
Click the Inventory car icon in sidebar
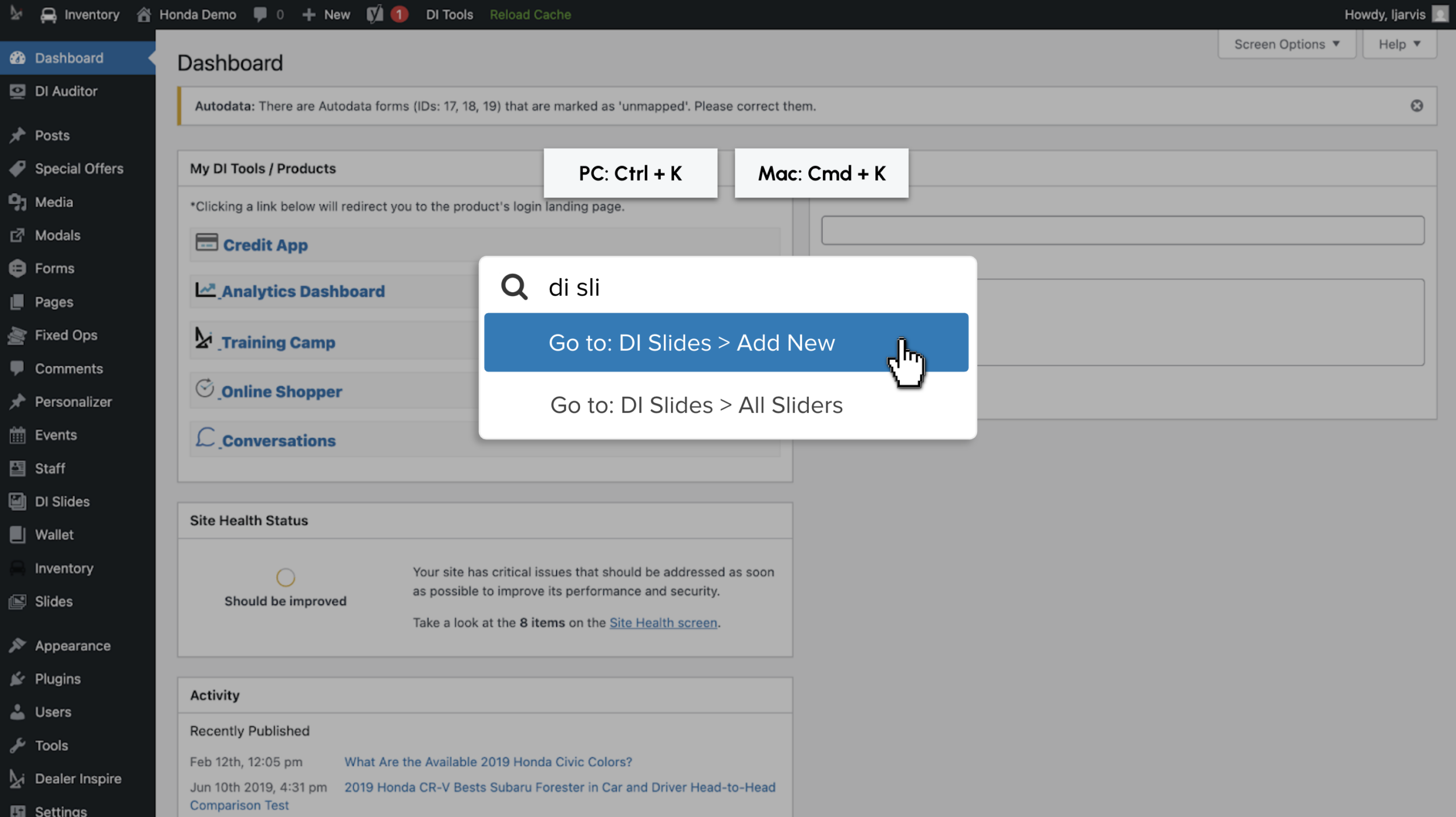pos(18,568)
